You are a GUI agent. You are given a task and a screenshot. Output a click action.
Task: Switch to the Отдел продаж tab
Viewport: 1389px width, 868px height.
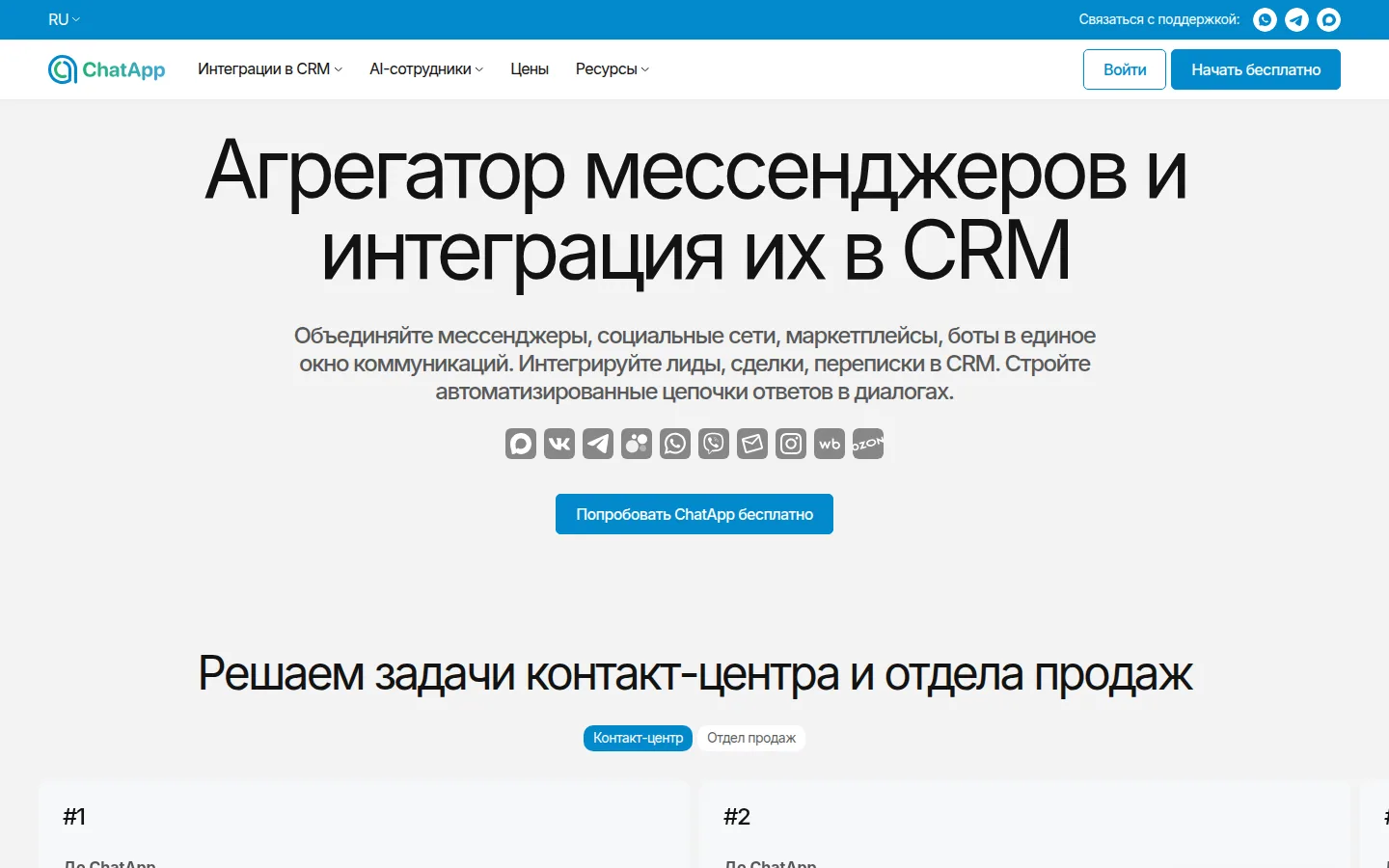click(x=751, y=738)
